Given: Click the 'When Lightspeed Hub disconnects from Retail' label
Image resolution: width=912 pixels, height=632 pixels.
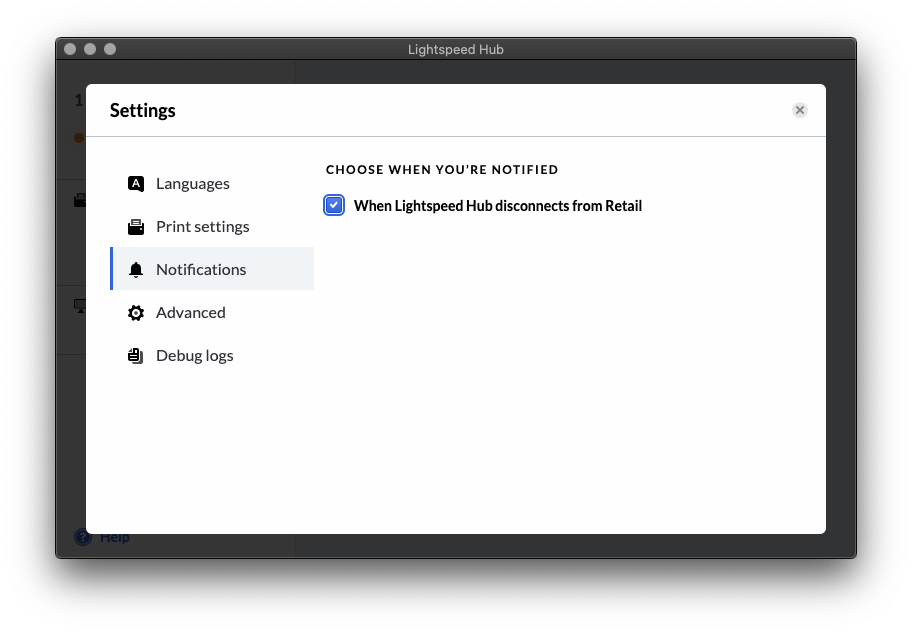Looking at the screenshot, I should pos(498,206).
